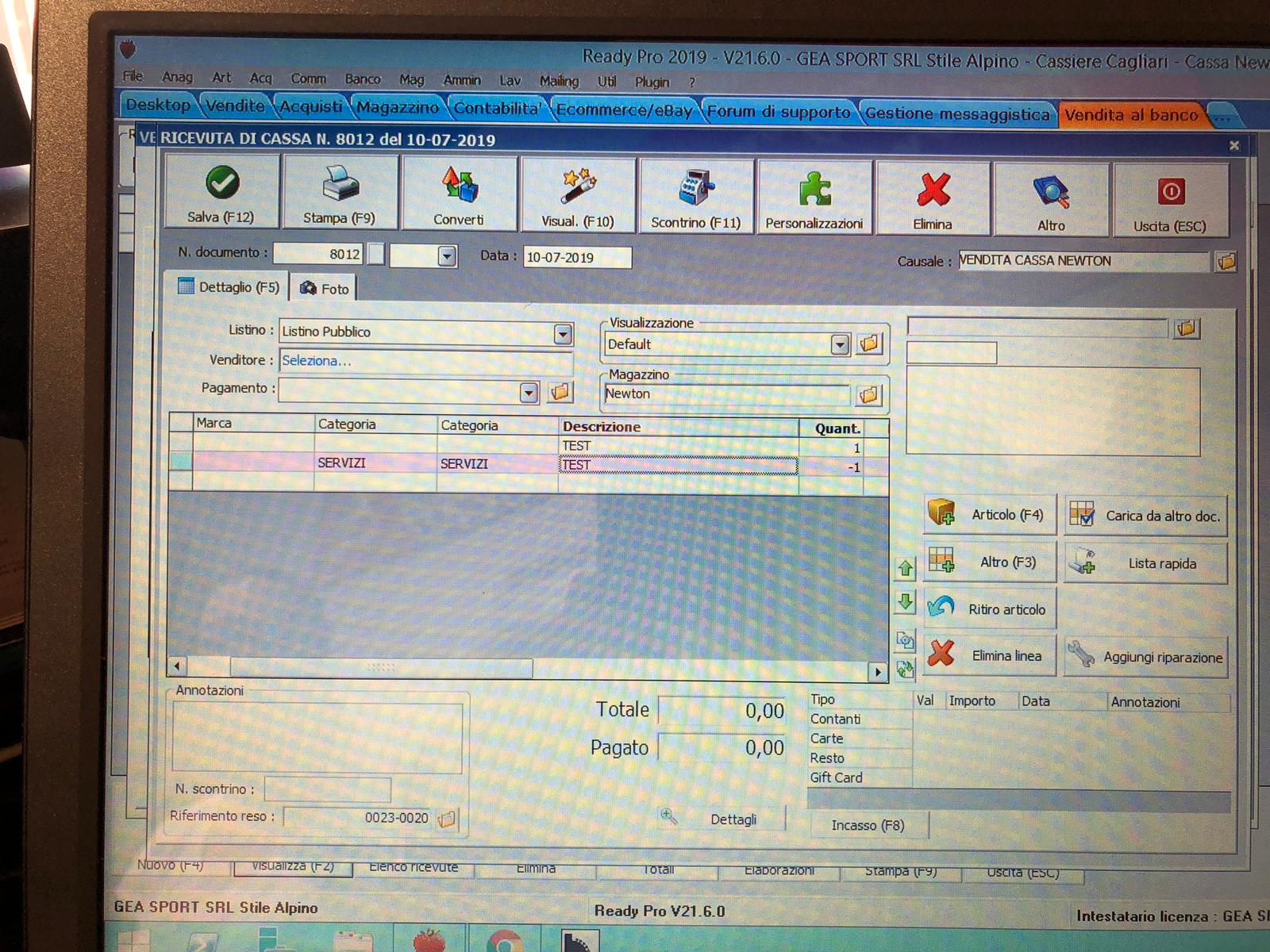This screenshot has height=952, width=1270.
Task: Click the Magazzino Newton field
Action: [726, 394]
